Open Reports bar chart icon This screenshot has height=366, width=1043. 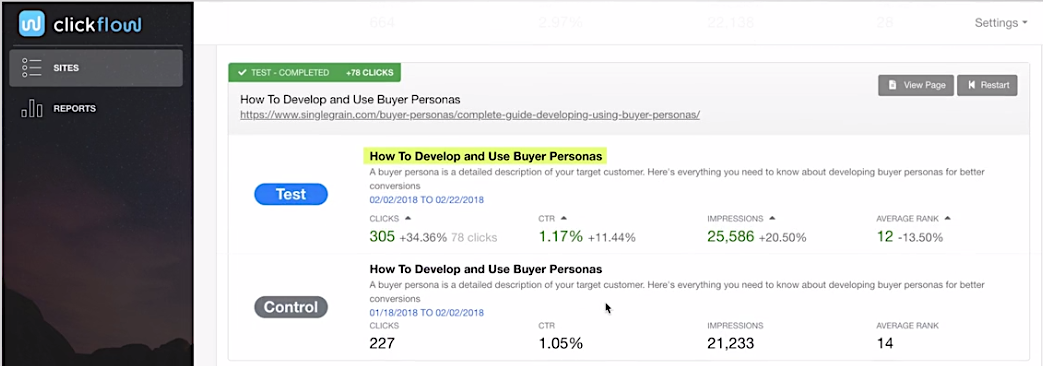coord(32,108)
